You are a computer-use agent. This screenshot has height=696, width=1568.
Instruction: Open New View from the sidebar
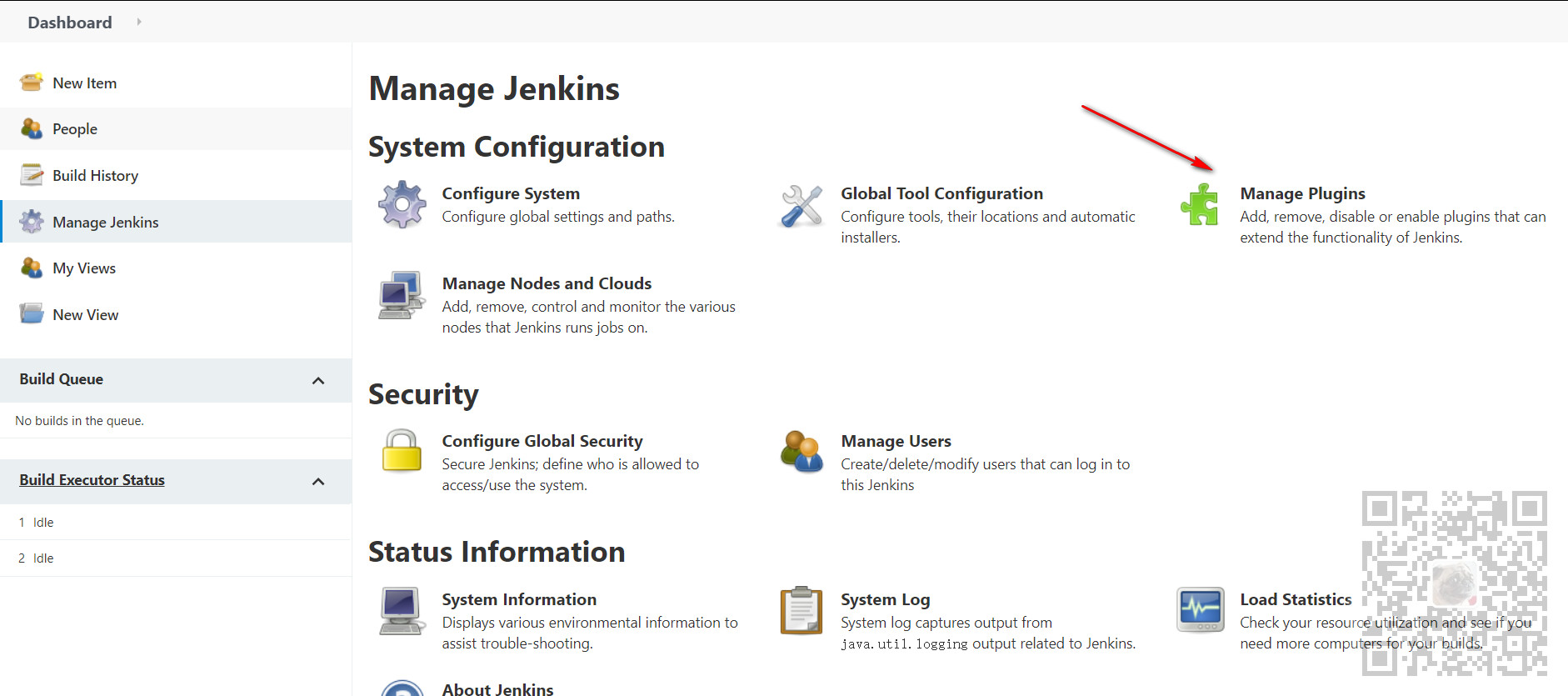pos(85,314)
